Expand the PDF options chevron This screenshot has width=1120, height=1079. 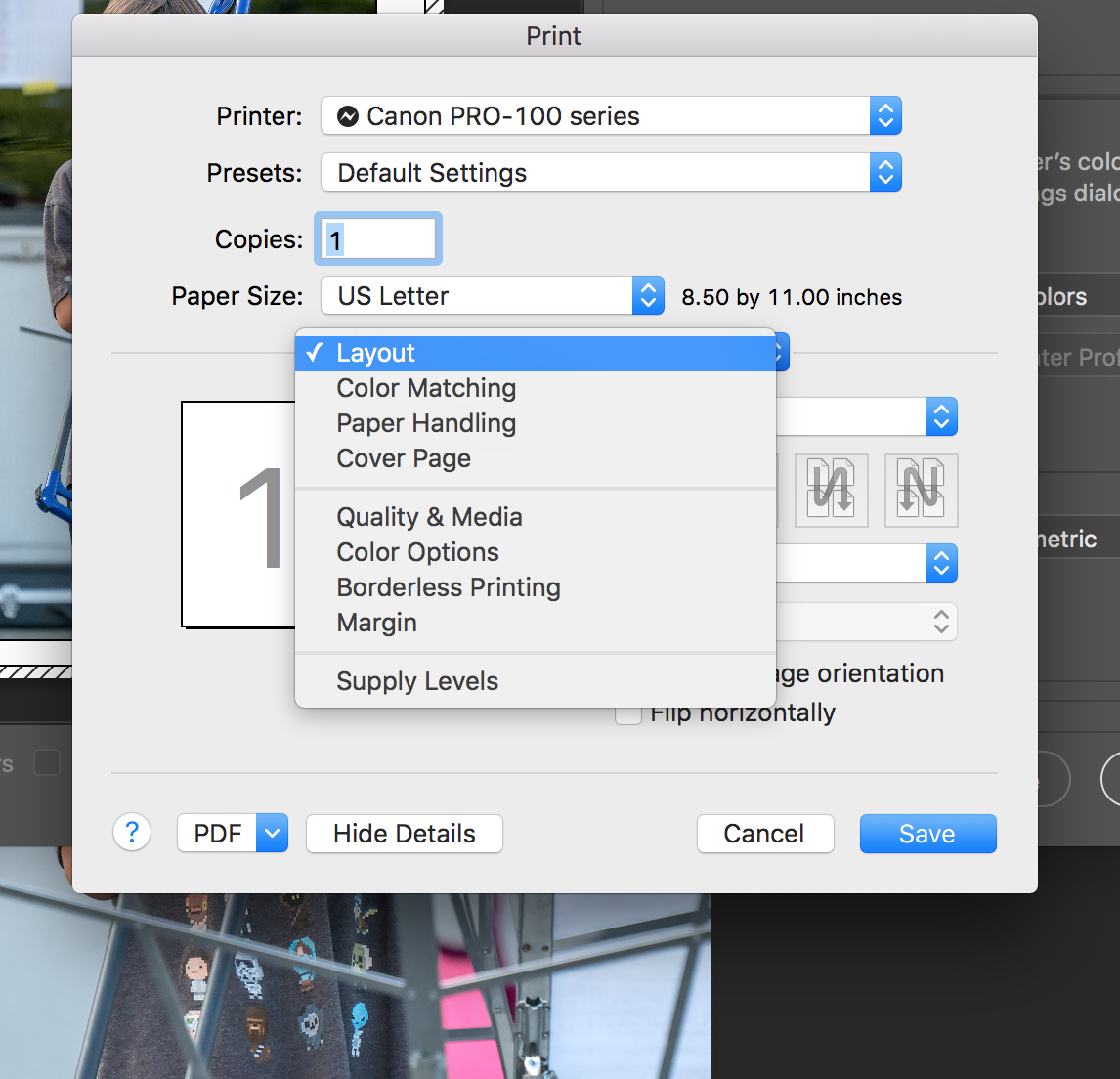(273, 833)
